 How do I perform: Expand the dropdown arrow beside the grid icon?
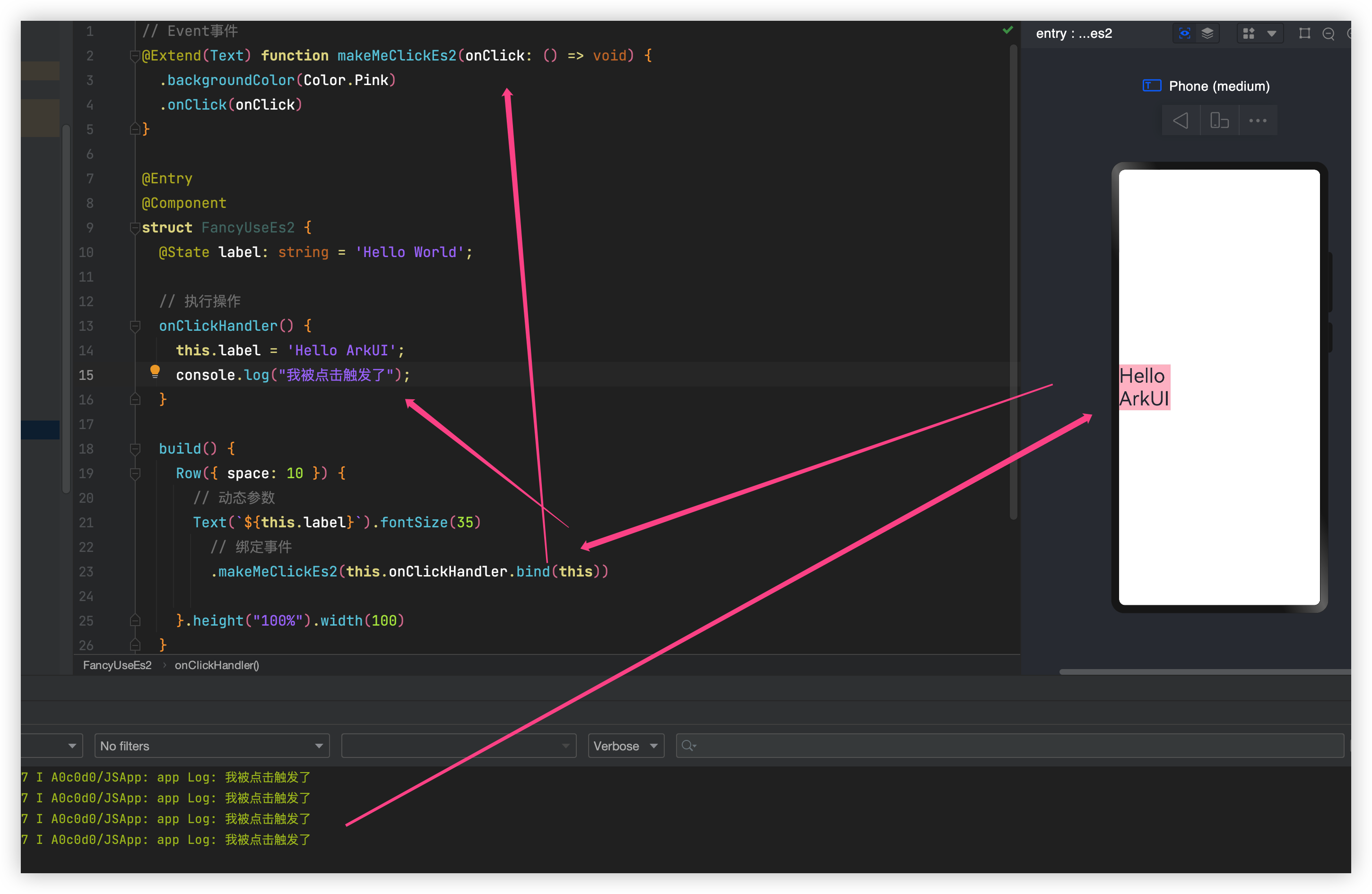tap(1272, 34)
